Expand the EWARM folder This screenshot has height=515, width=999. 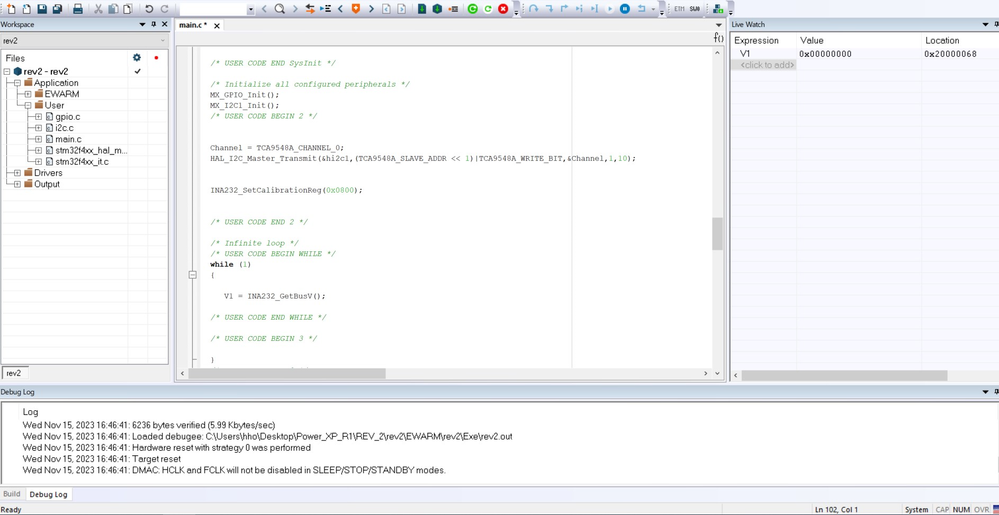click(x=28, y=94)
